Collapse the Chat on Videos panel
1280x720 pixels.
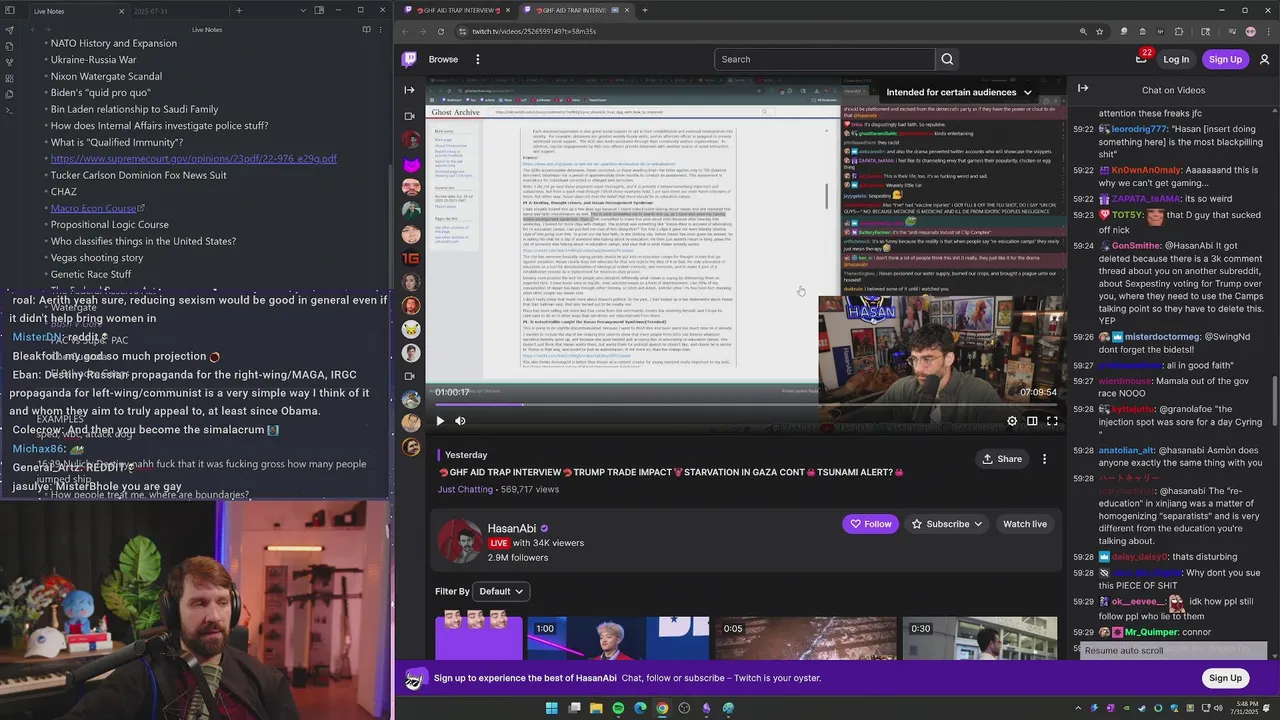pos(1083,89)
